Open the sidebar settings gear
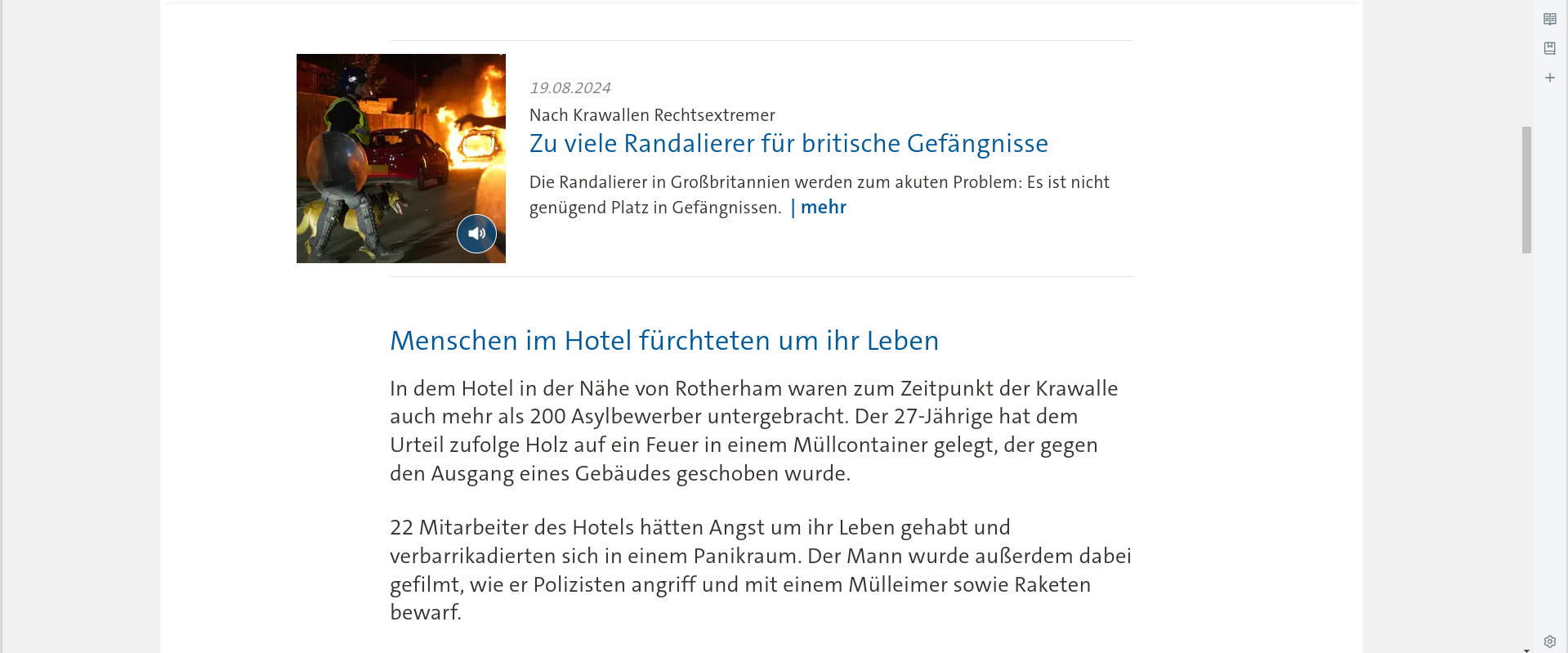The height and width of the screenshot is (653, 1568). 1549,642
